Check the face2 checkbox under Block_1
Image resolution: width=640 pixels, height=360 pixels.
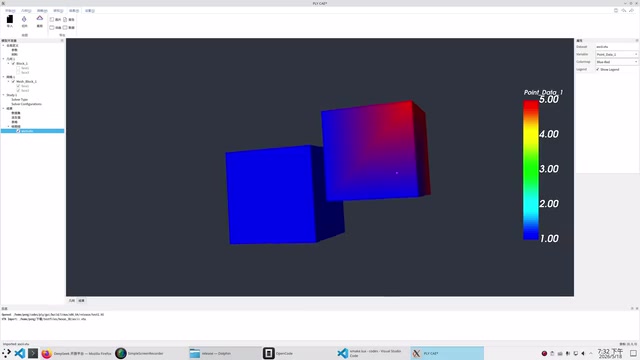click(18, 73)
